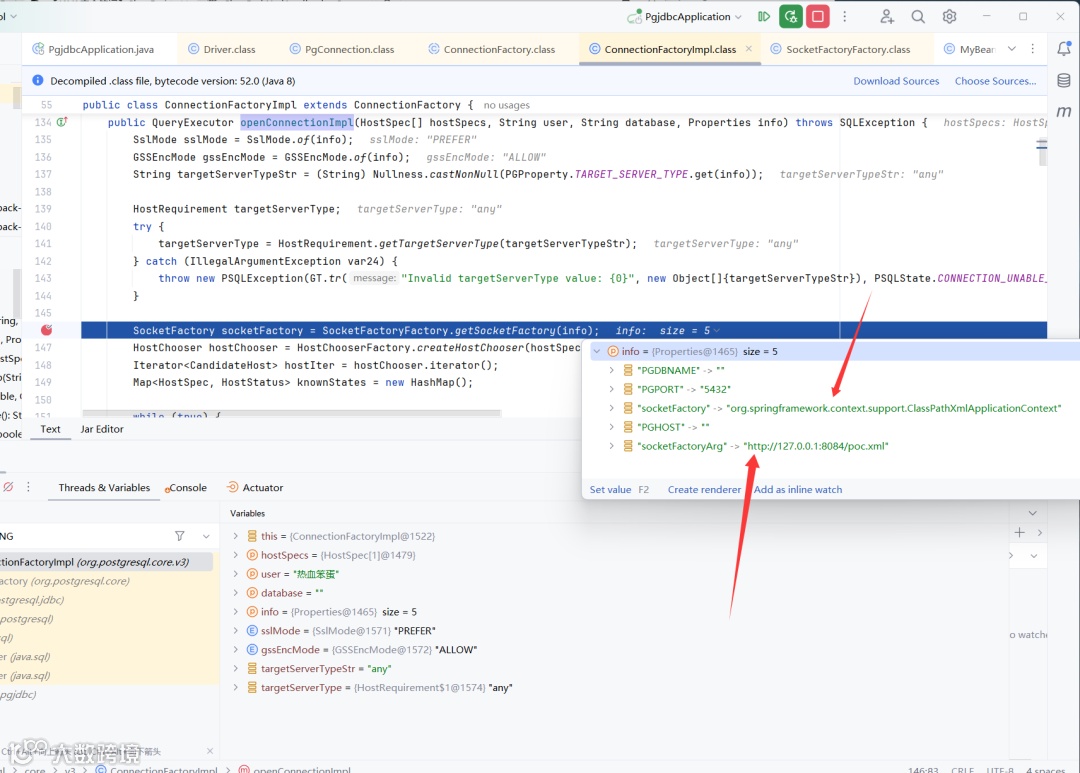Open the Database tool window icon
This screenshot has width=1080, height=773.
point(1063,81)
